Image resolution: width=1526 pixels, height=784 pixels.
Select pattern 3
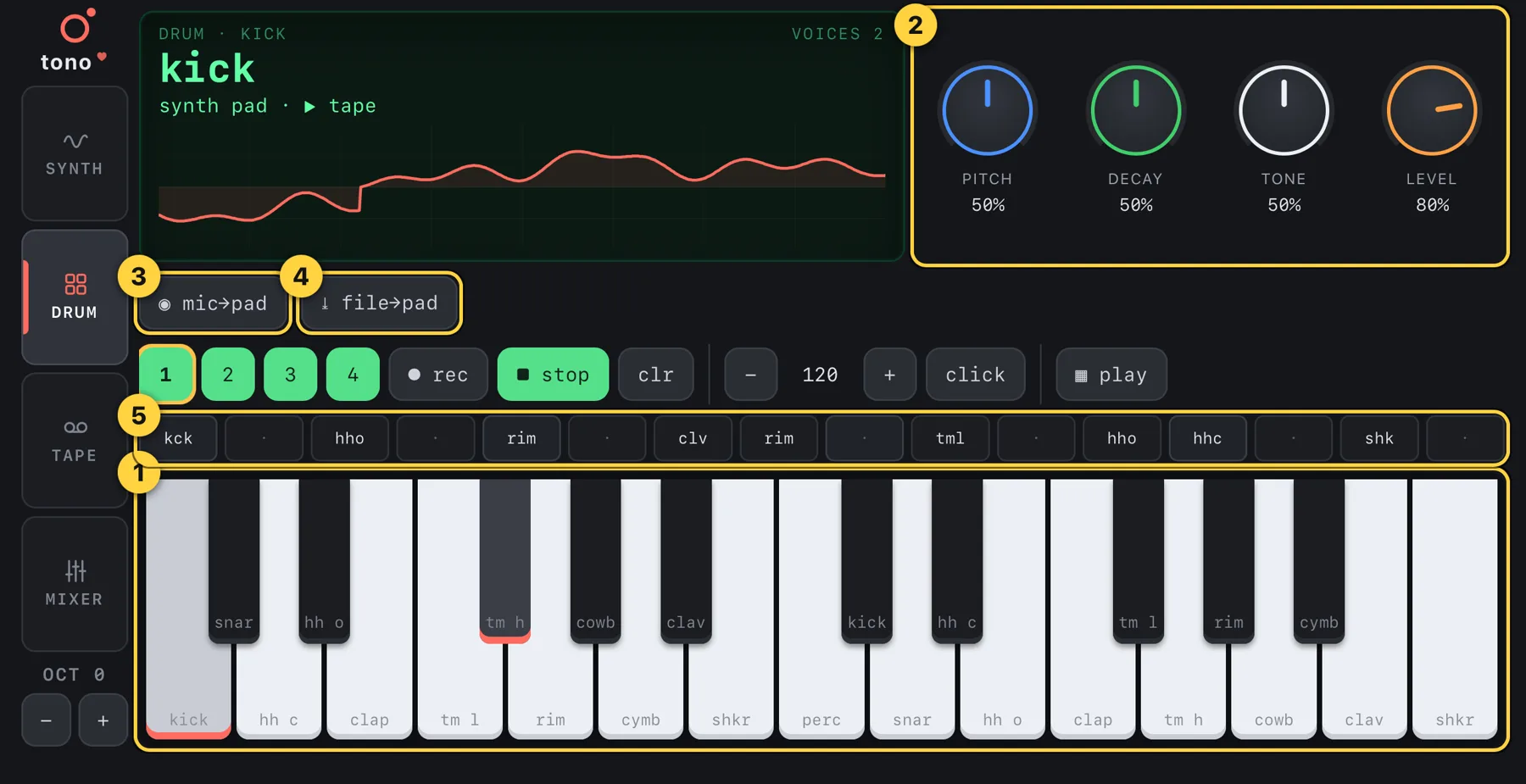click(x=291, y=374)
